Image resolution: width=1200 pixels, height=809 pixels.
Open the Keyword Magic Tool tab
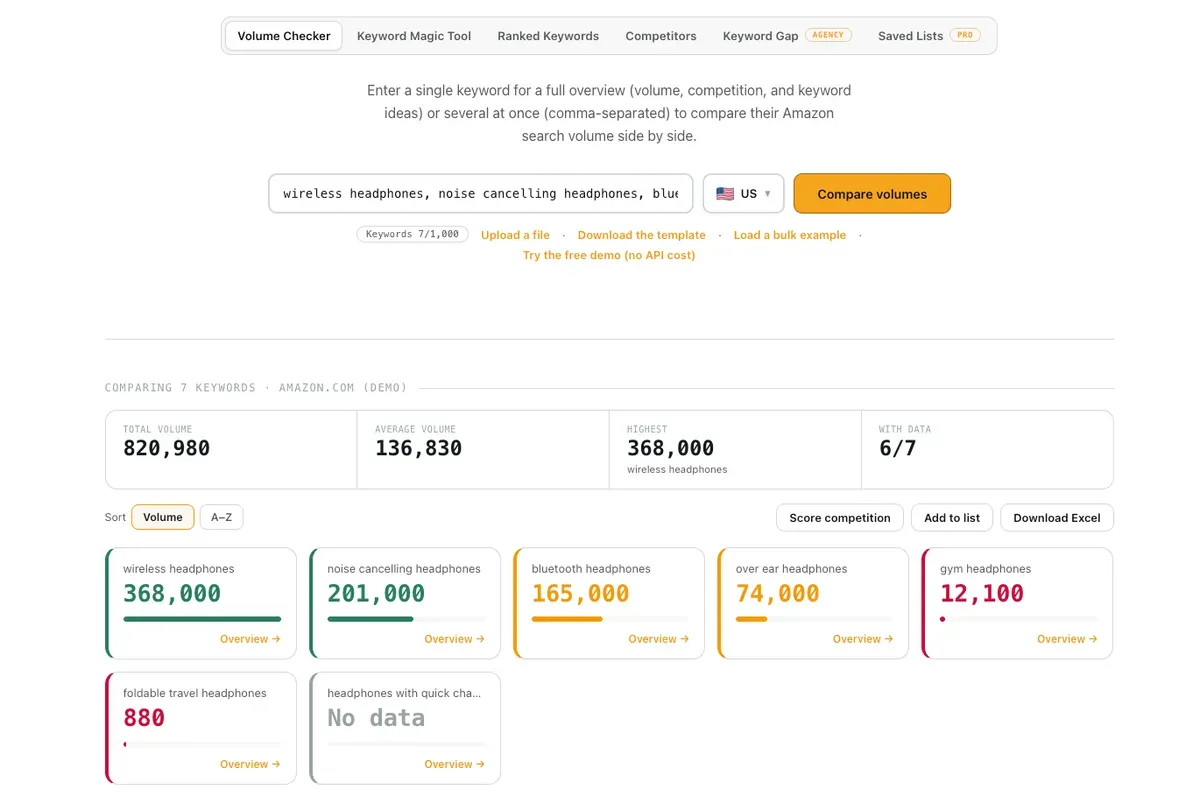click(414, 36)
